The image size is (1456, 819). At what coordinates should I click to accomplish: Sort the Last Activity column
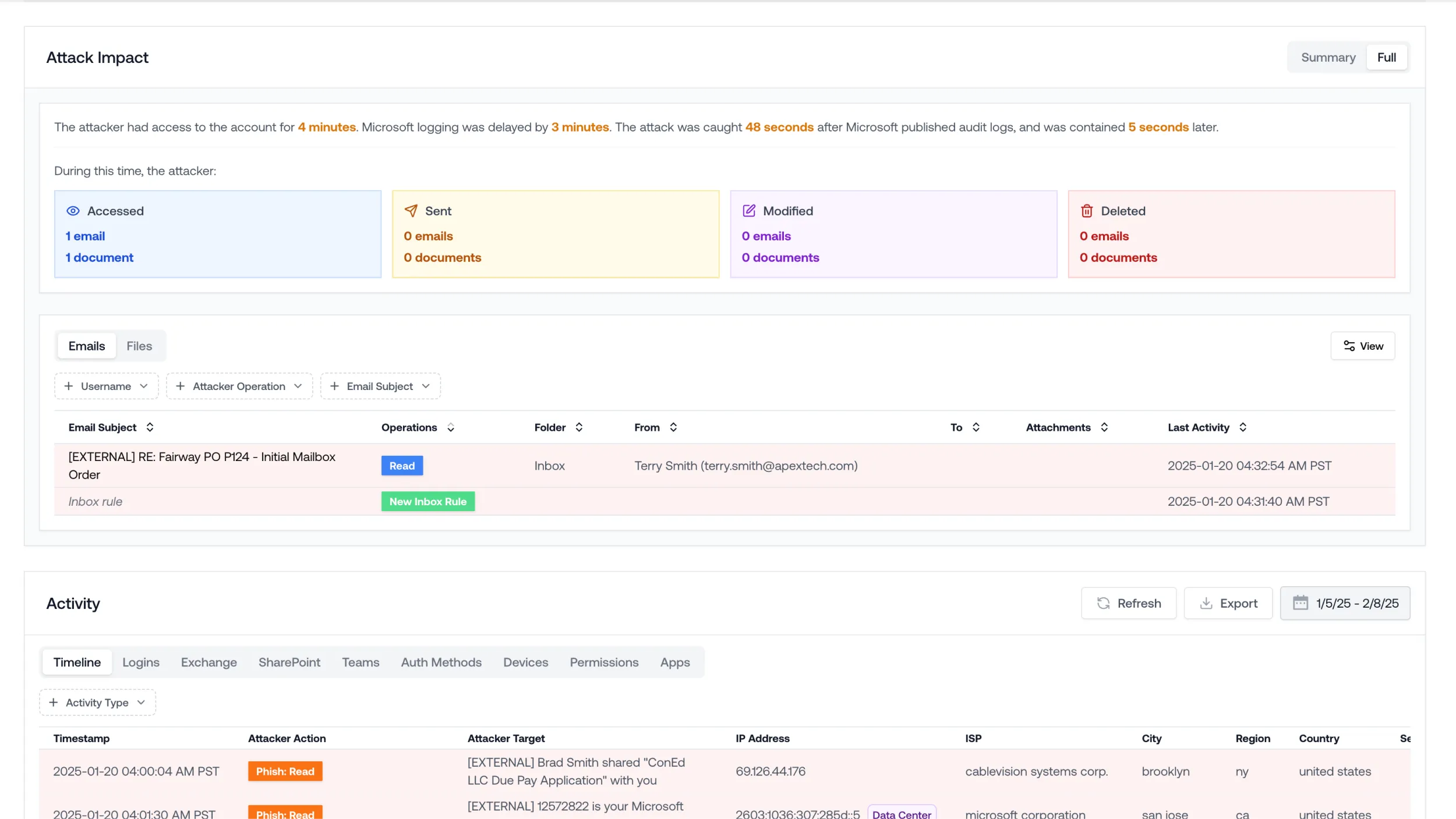[x=1243, y=427]
